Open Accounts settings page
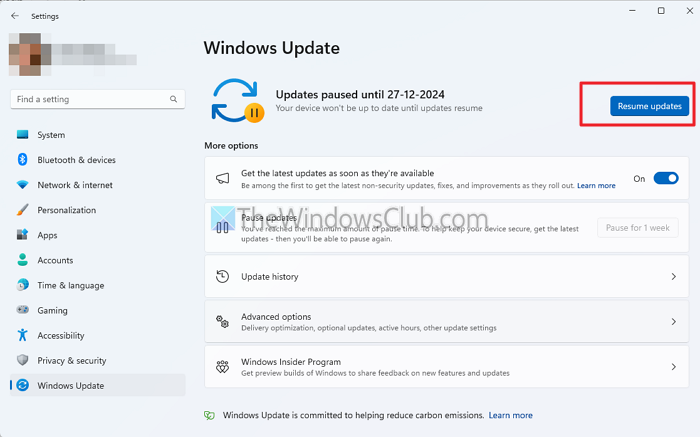The image size is (700, 437). [97, 259]
